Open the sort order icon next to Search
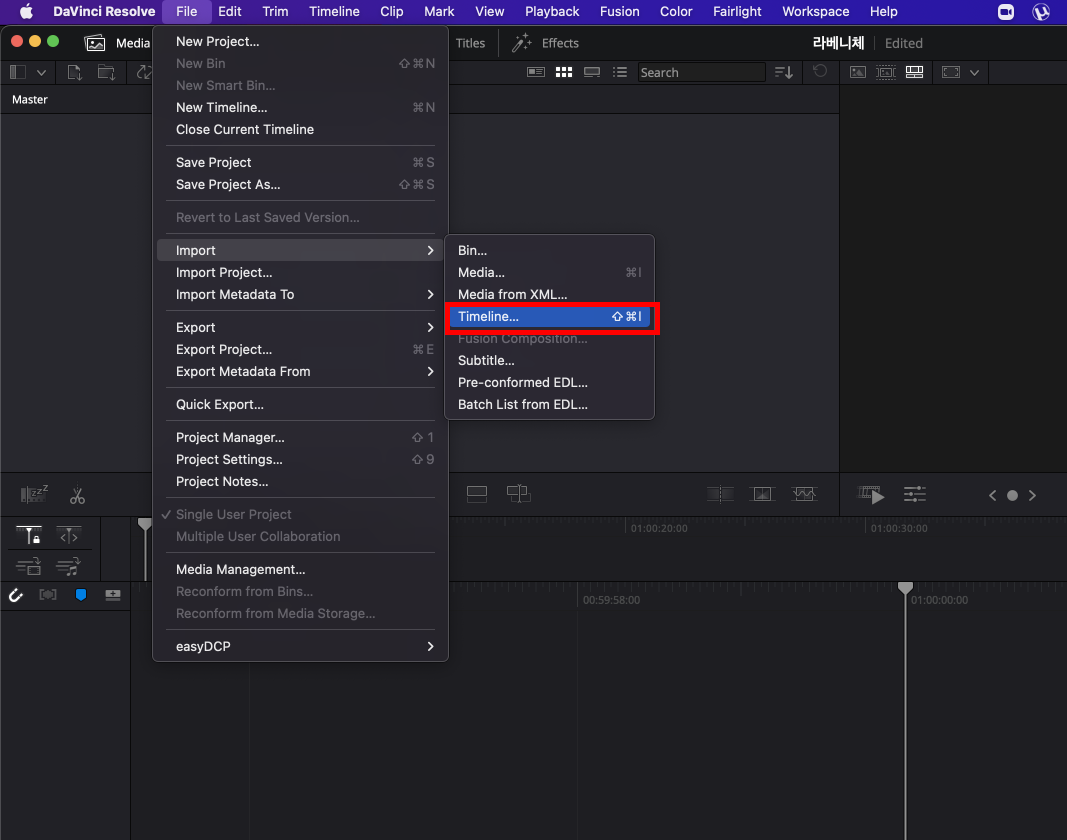 pos(784,72)
